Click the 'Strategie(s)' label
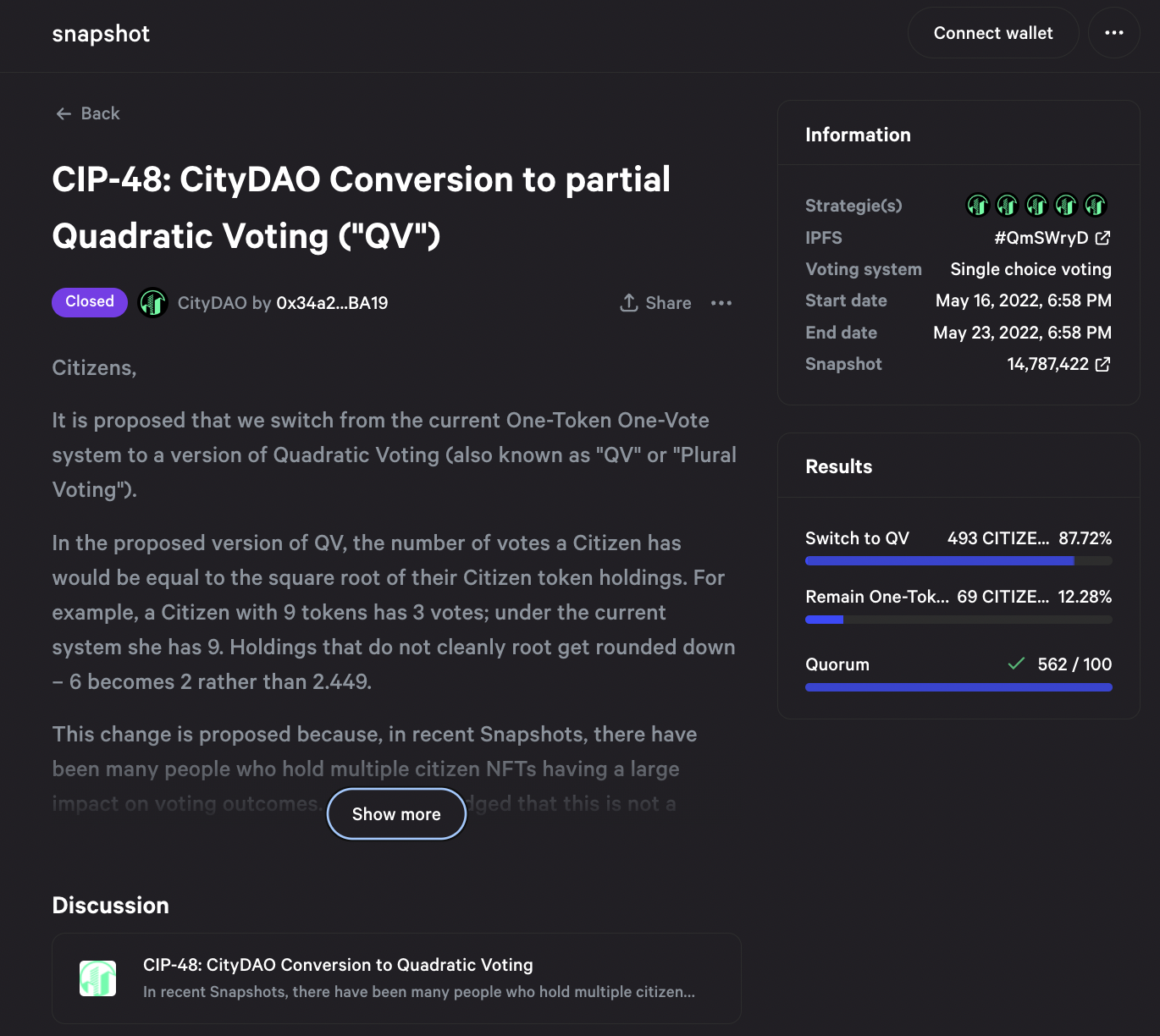 (853, 206)
